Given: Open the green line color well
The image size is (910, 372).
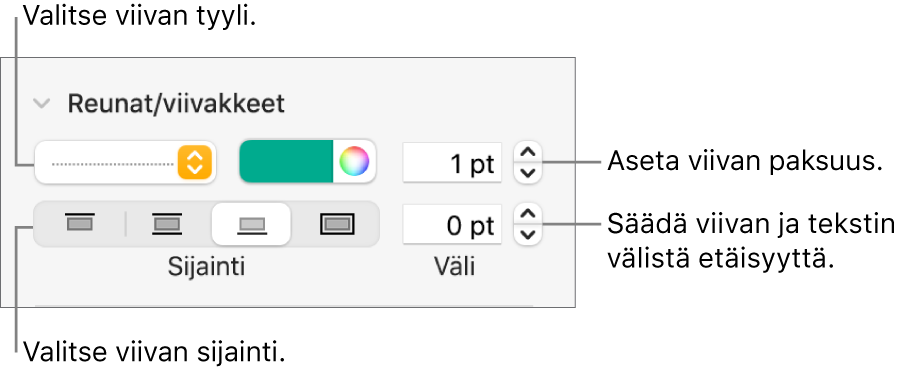Looking at the screenshot, I should coord(286,161).
